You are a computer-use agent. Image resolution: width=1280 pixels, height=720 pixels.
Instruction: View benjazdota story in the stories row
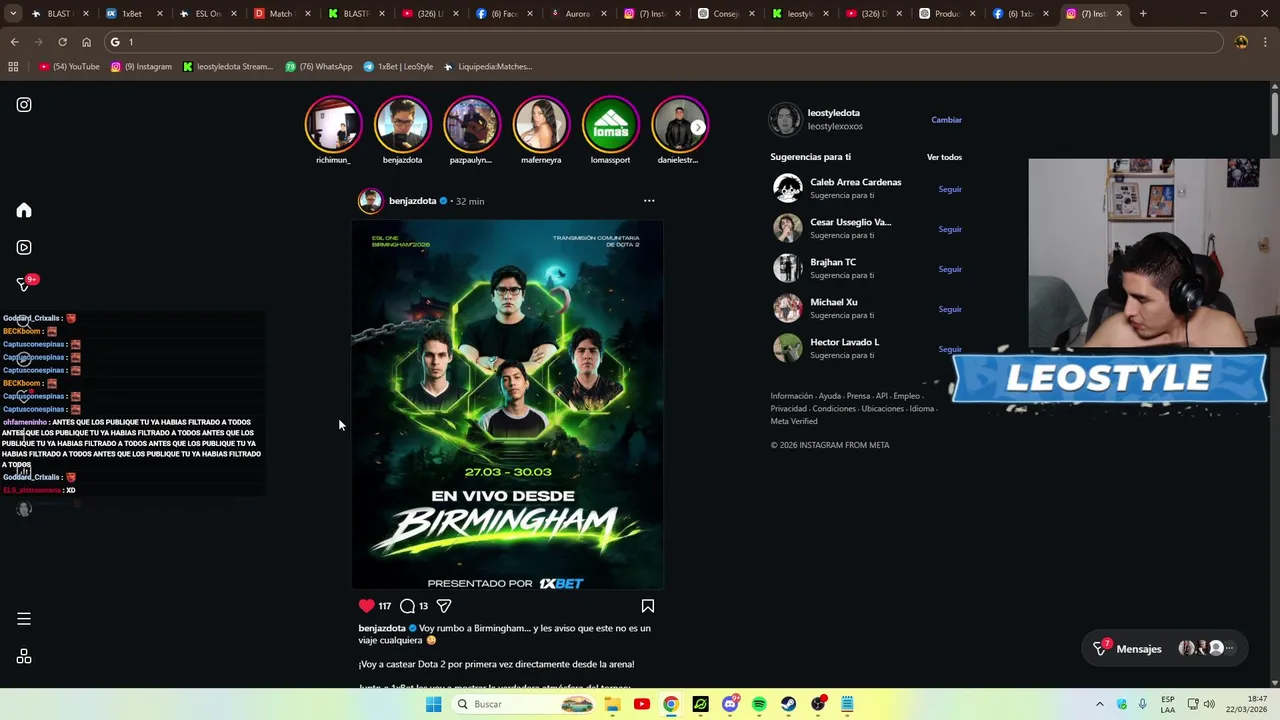click(x=402, y=125)
